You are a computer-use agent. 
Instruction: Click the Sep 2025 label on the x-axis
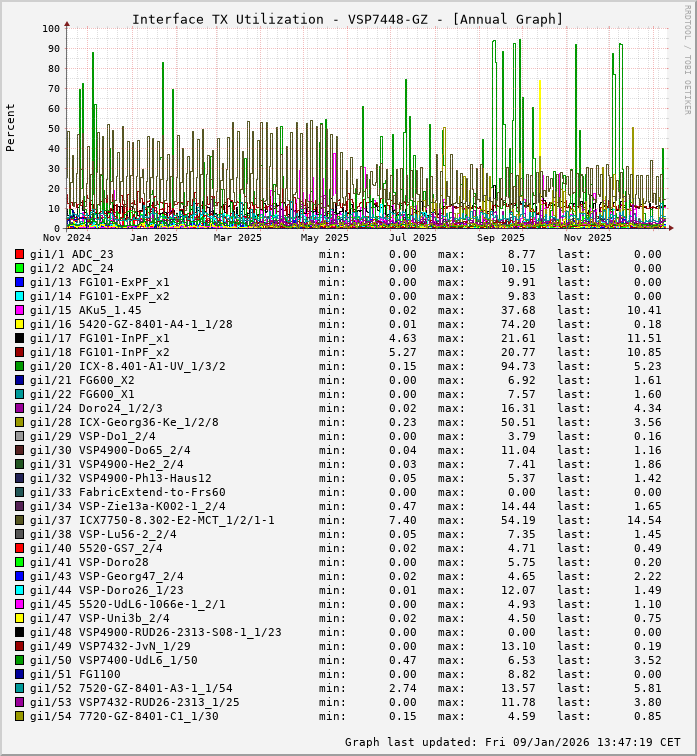[x=500, y=238]
